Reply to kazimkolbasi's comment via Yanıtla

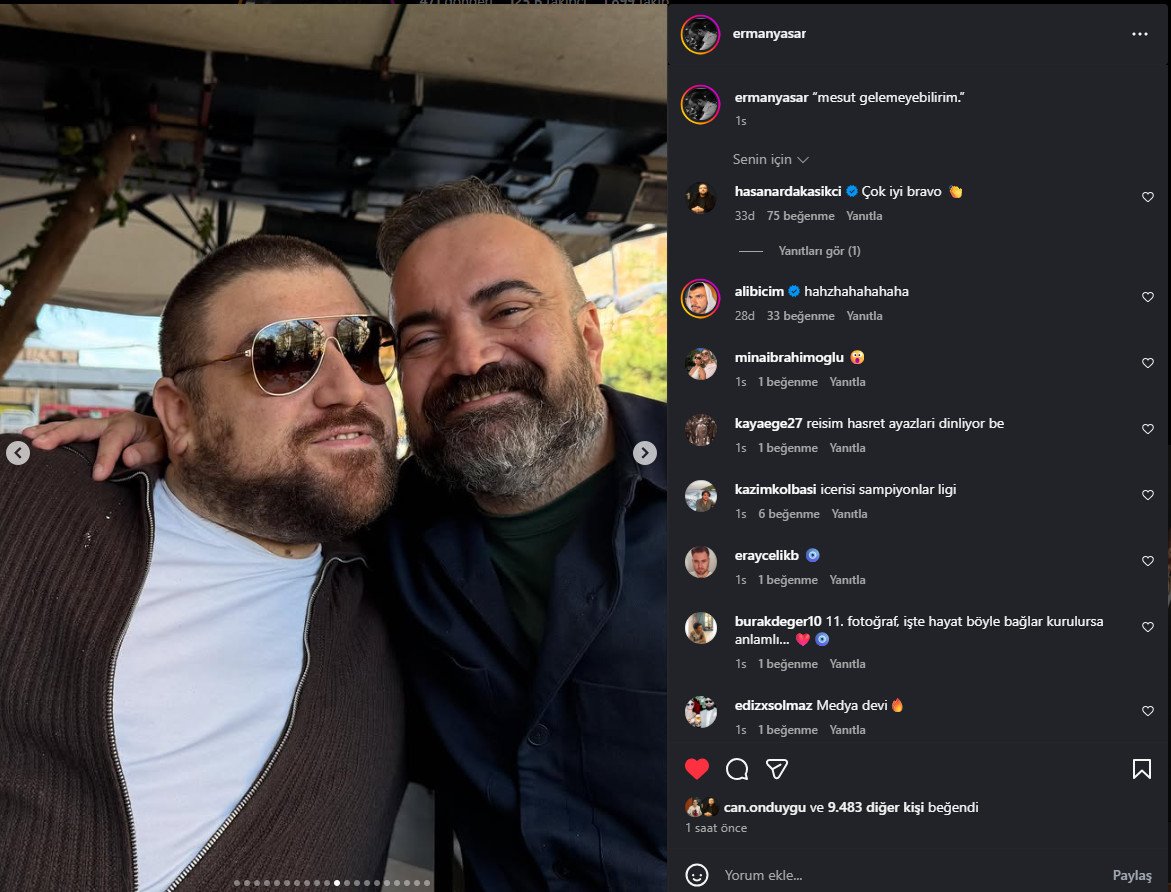point(849,514)
